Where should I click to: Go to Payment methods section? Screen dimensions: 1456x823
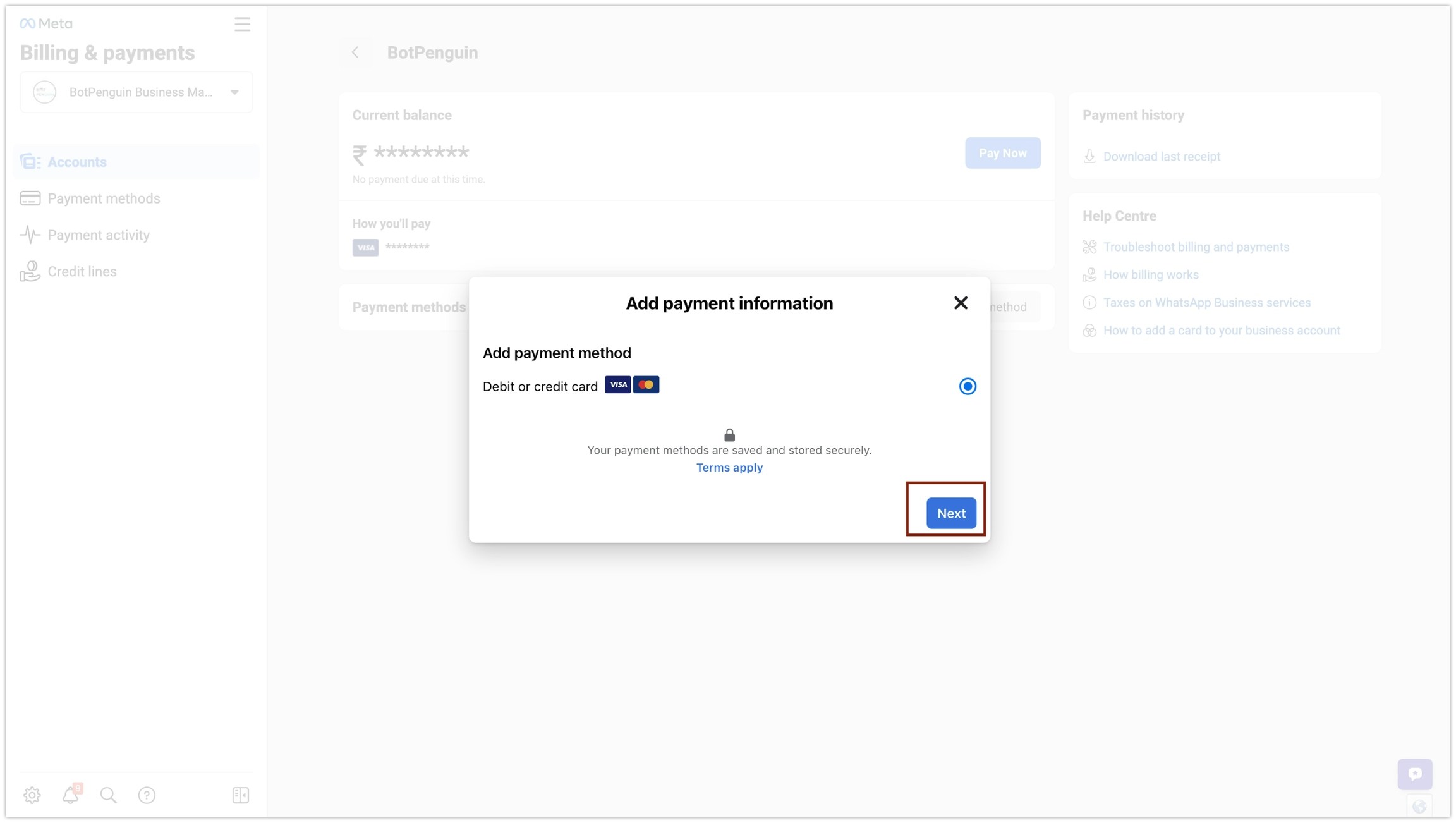[104, 198]
